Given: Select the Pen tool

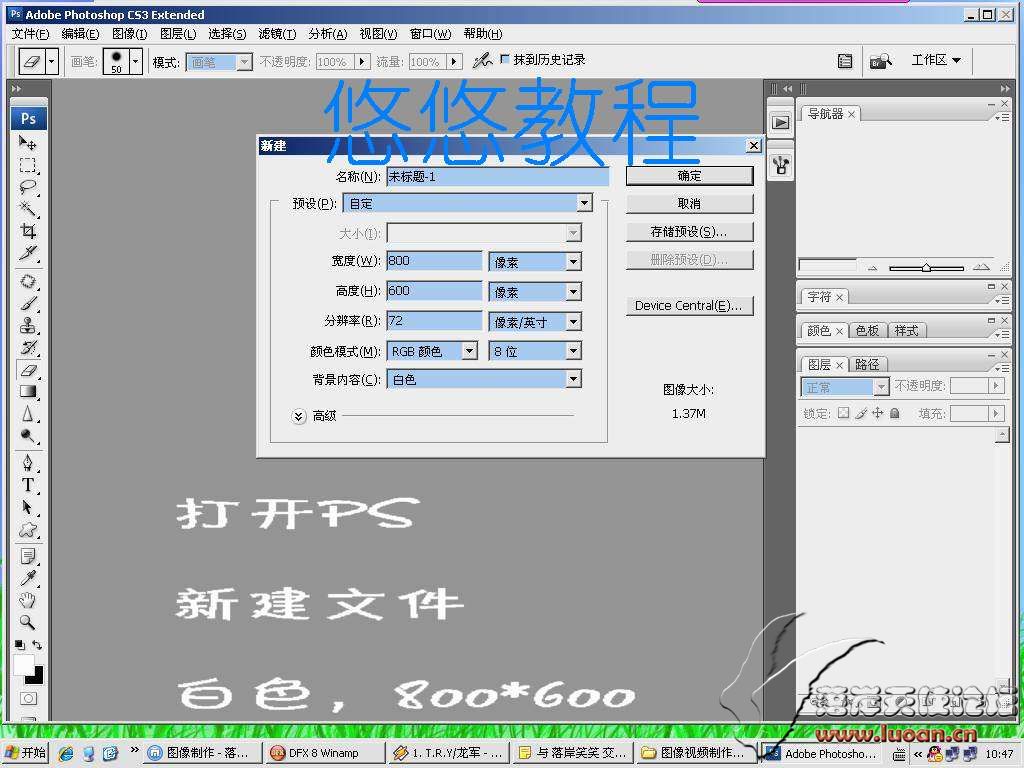Looking at the screenshot, I should click(x=27, y=463).
